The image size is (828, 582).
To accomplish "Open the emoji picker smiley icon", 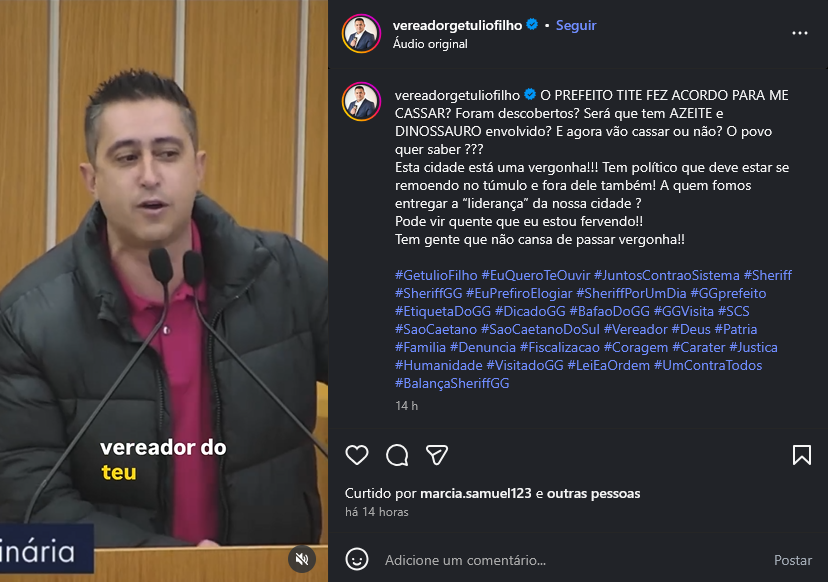I will tap(356, 559).
